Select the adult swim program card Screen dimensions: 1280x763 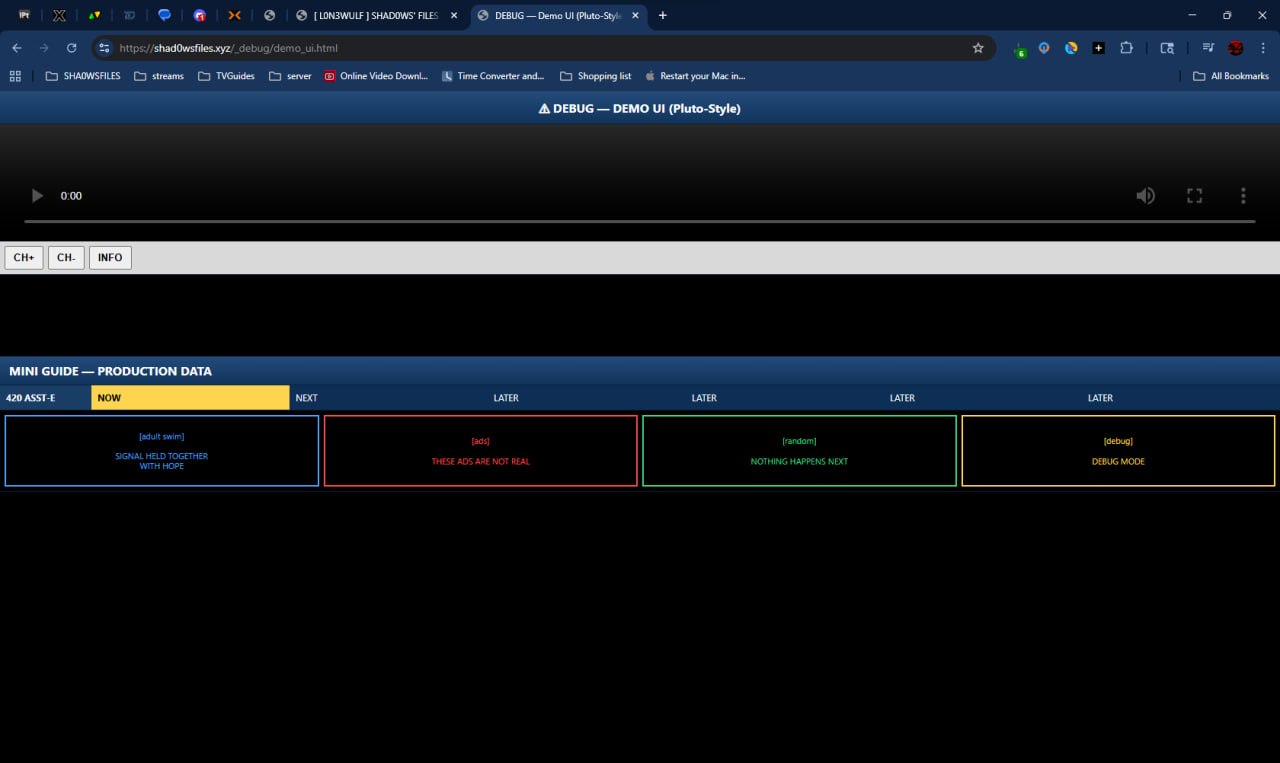pos(162,451)
